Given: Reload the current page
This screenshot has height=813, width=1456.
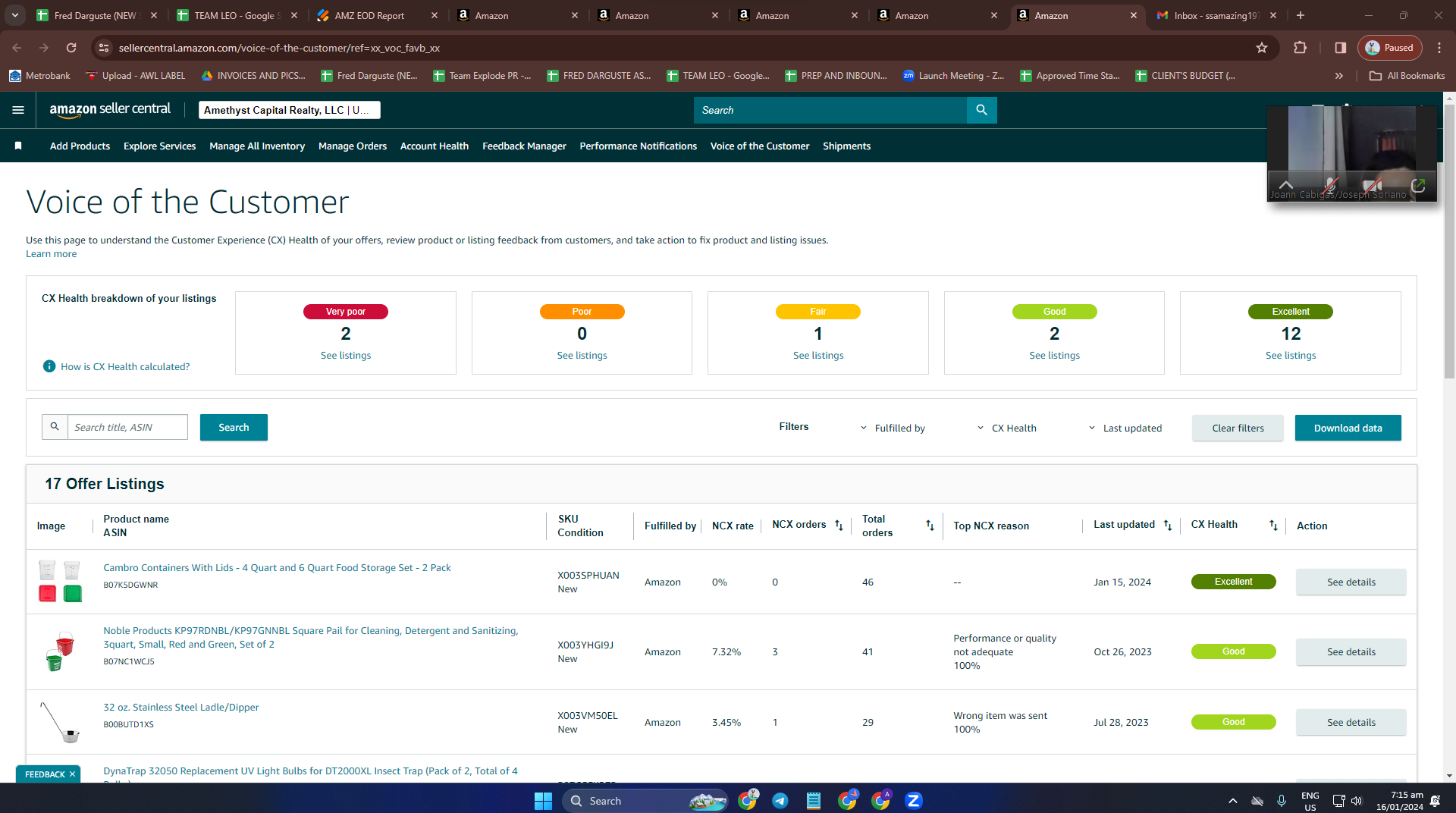Looking at the screenshot, I should click(x=71, y=48).
